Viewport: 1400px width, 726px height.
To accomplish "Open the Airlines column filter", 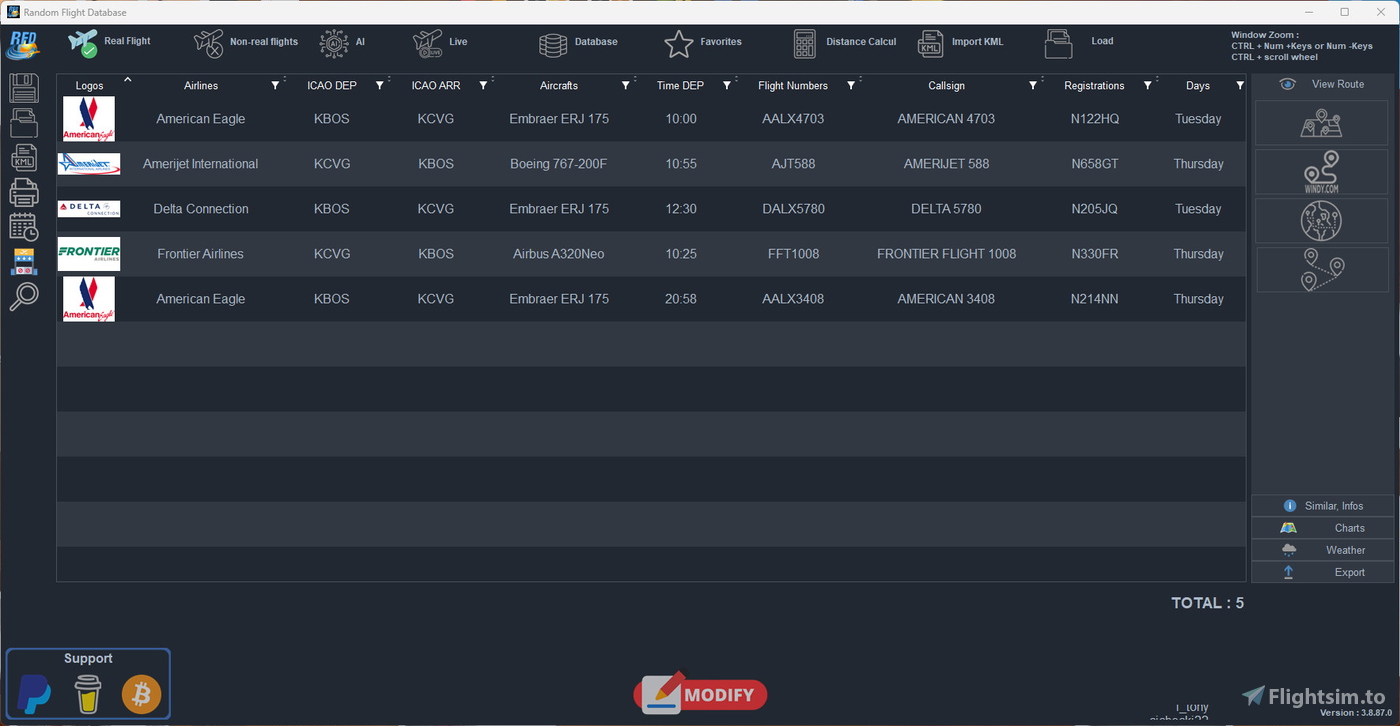I will pos(275,85).
